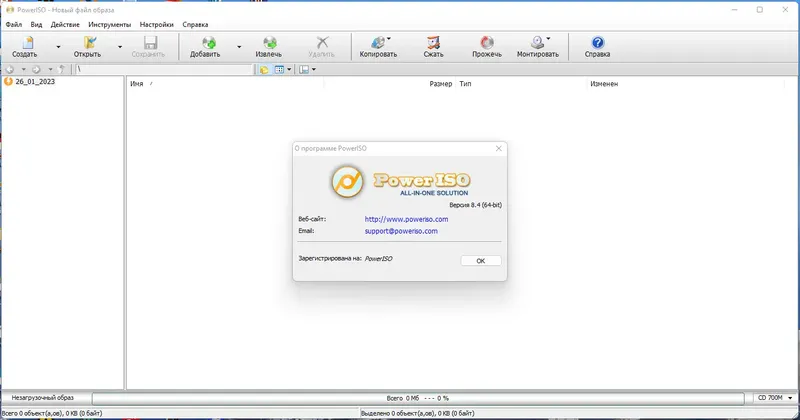
Task: Open the Файл menu
Action: click(x=14, y=24)
